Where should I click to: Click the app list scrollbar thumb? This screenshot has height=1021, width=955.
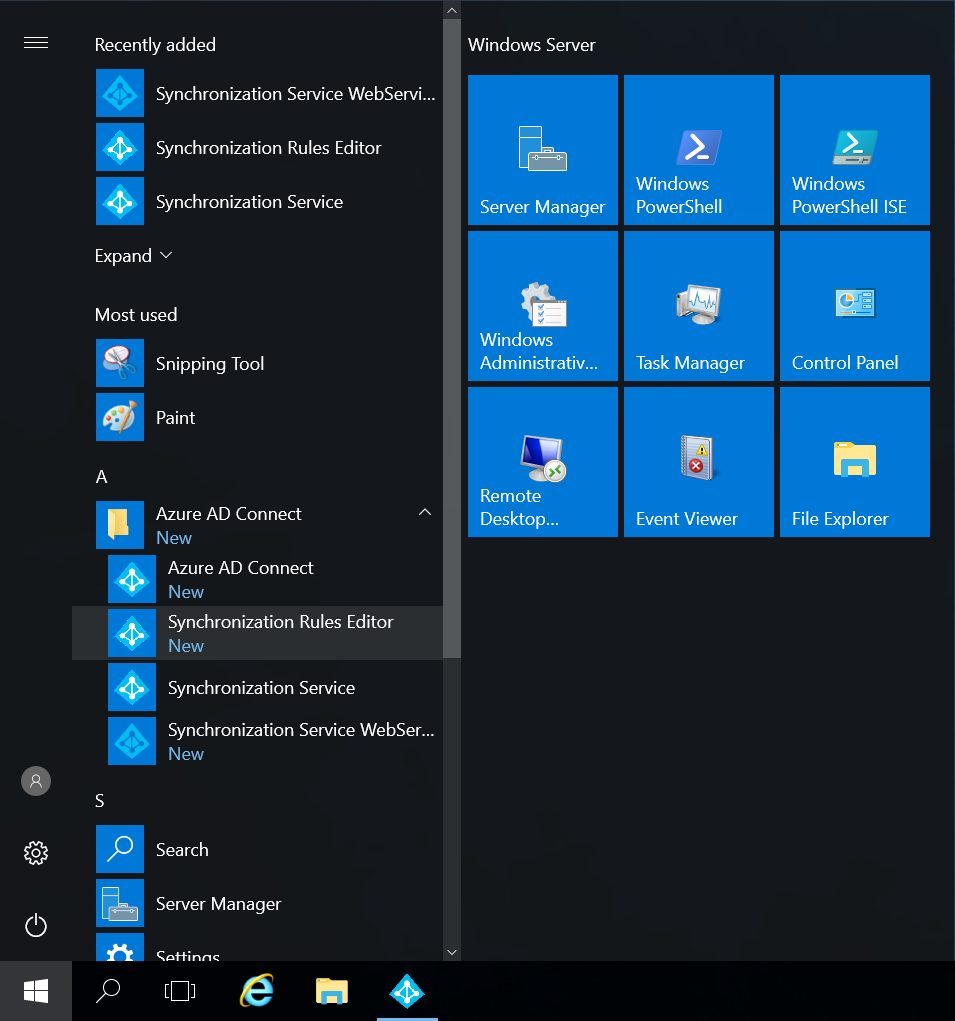pos(452,339)
